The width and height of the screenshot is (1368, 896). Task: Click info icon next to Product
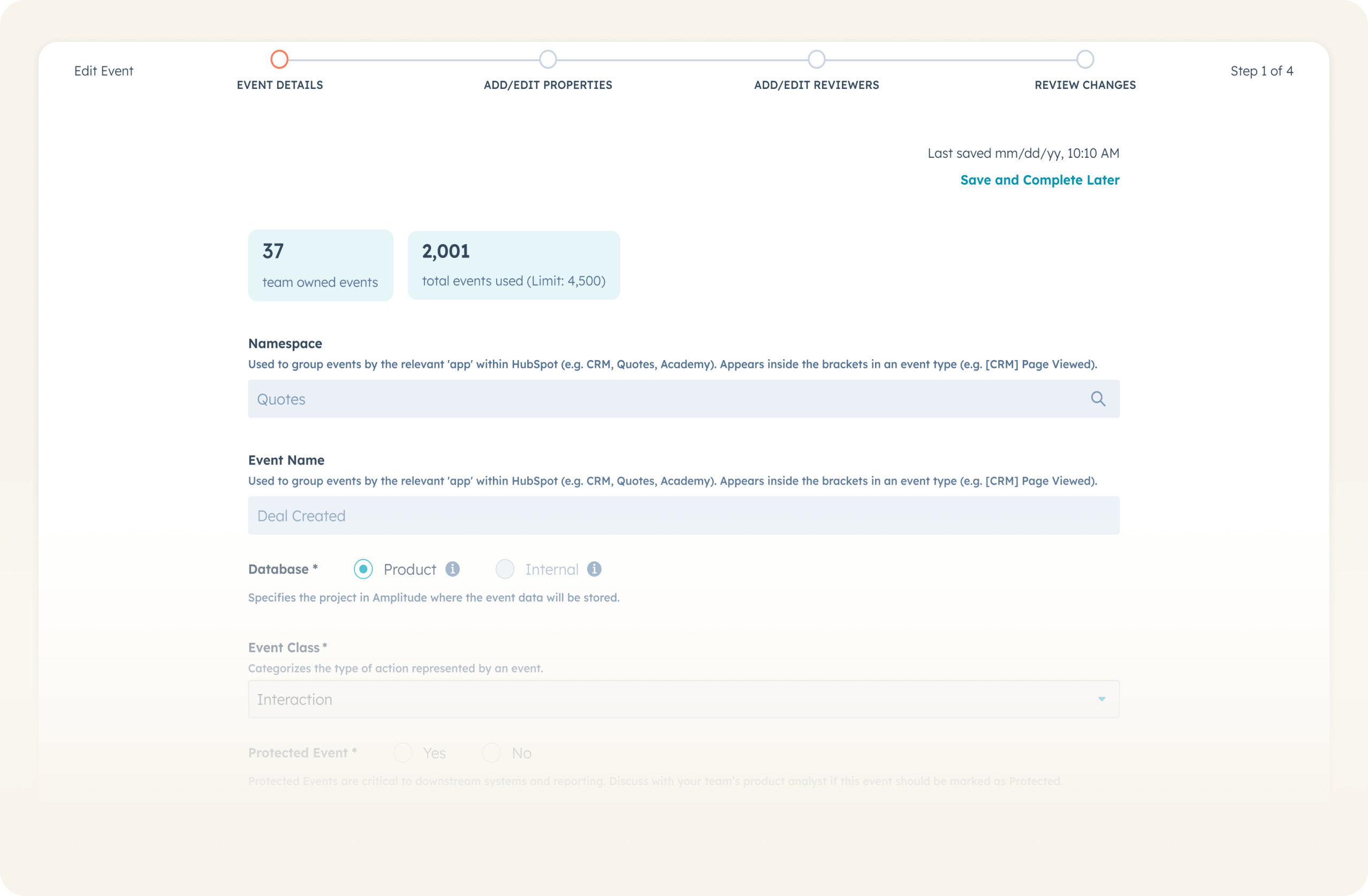point(452,569)
